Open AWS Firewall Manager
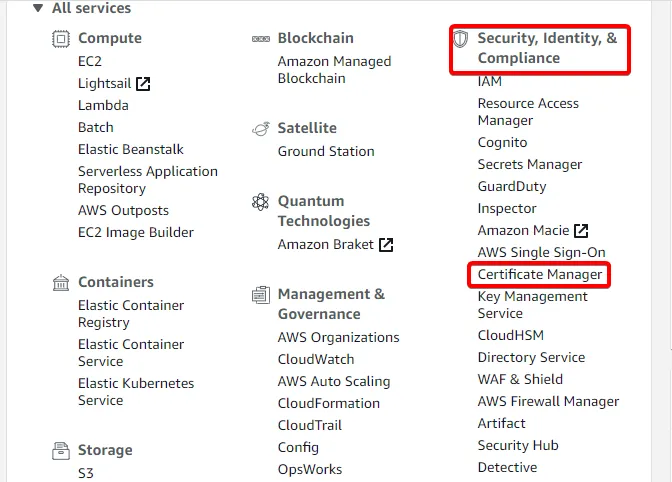 click(x=549, y=401)
